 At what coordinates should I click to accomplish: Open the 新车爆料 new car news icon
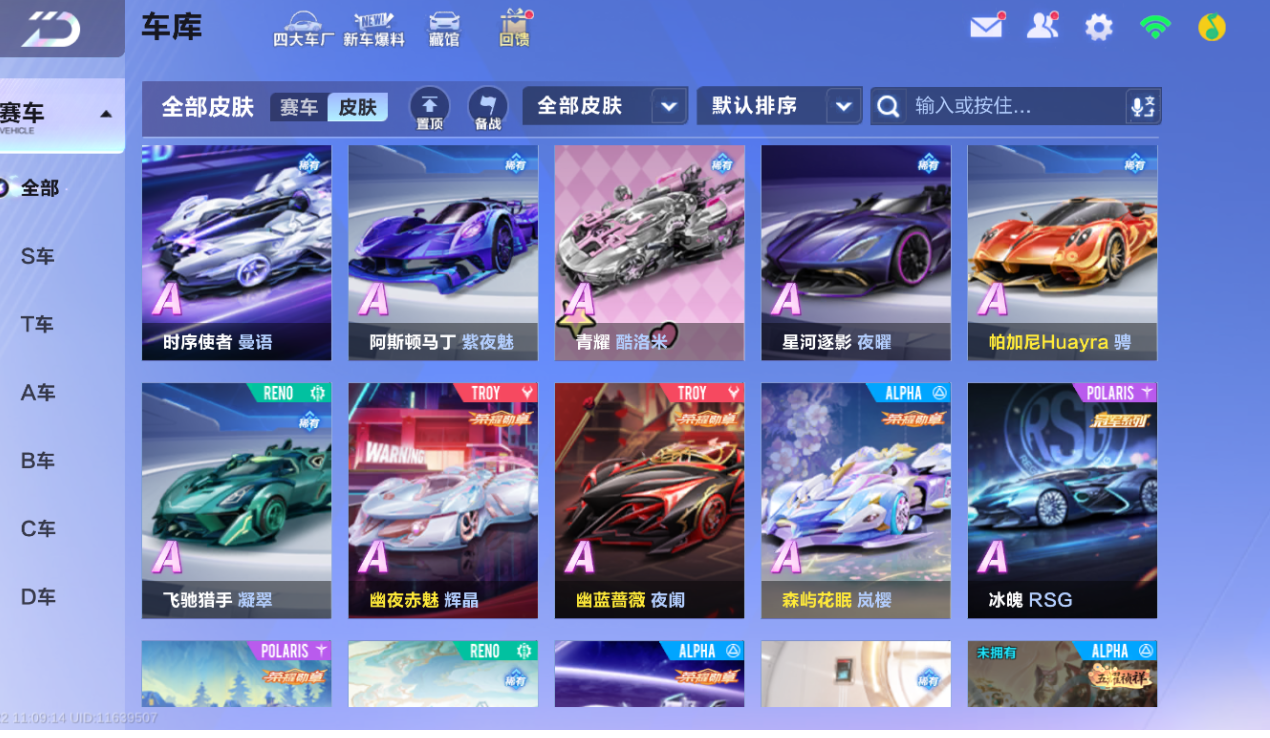point(374,29)
